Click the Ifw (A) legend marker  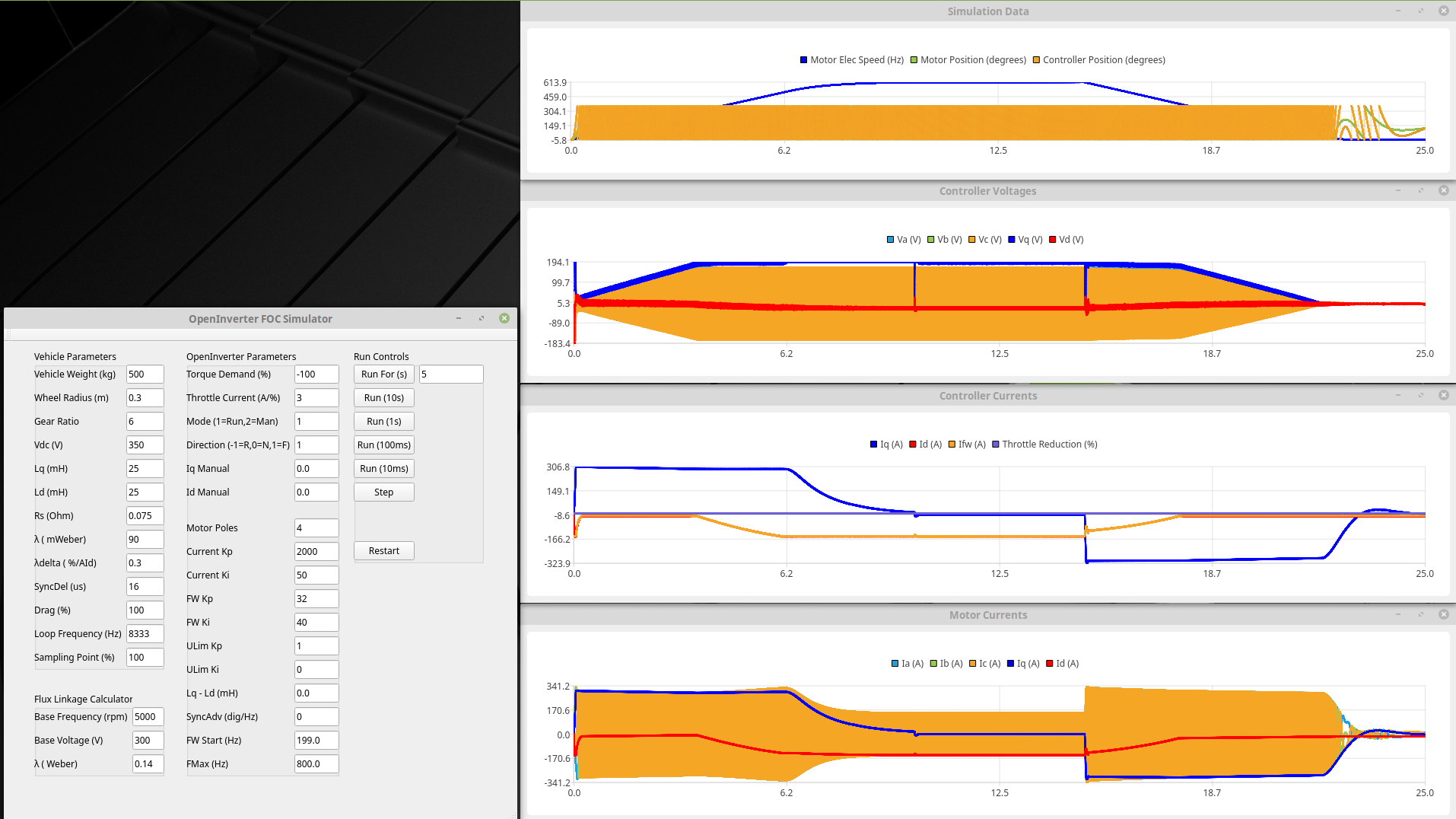click(x=952, y=445)
